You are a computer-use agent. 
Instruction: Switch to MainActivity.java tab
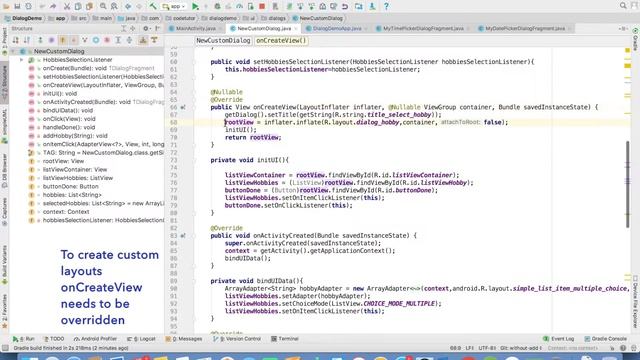196,29
